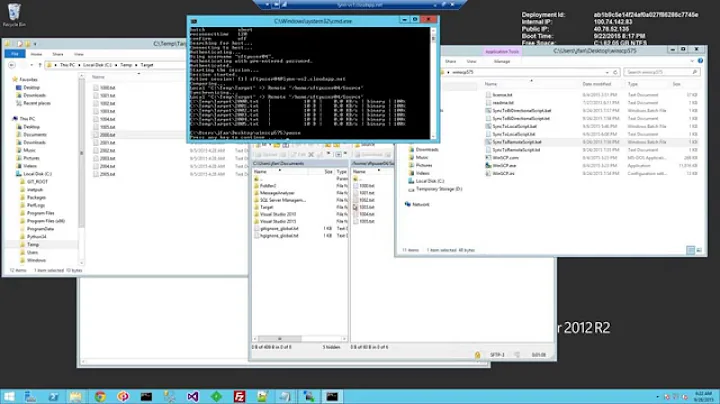Sort winscp575 files by Date modified
Viewport: 720px width, 404px height.
point(597,84)
